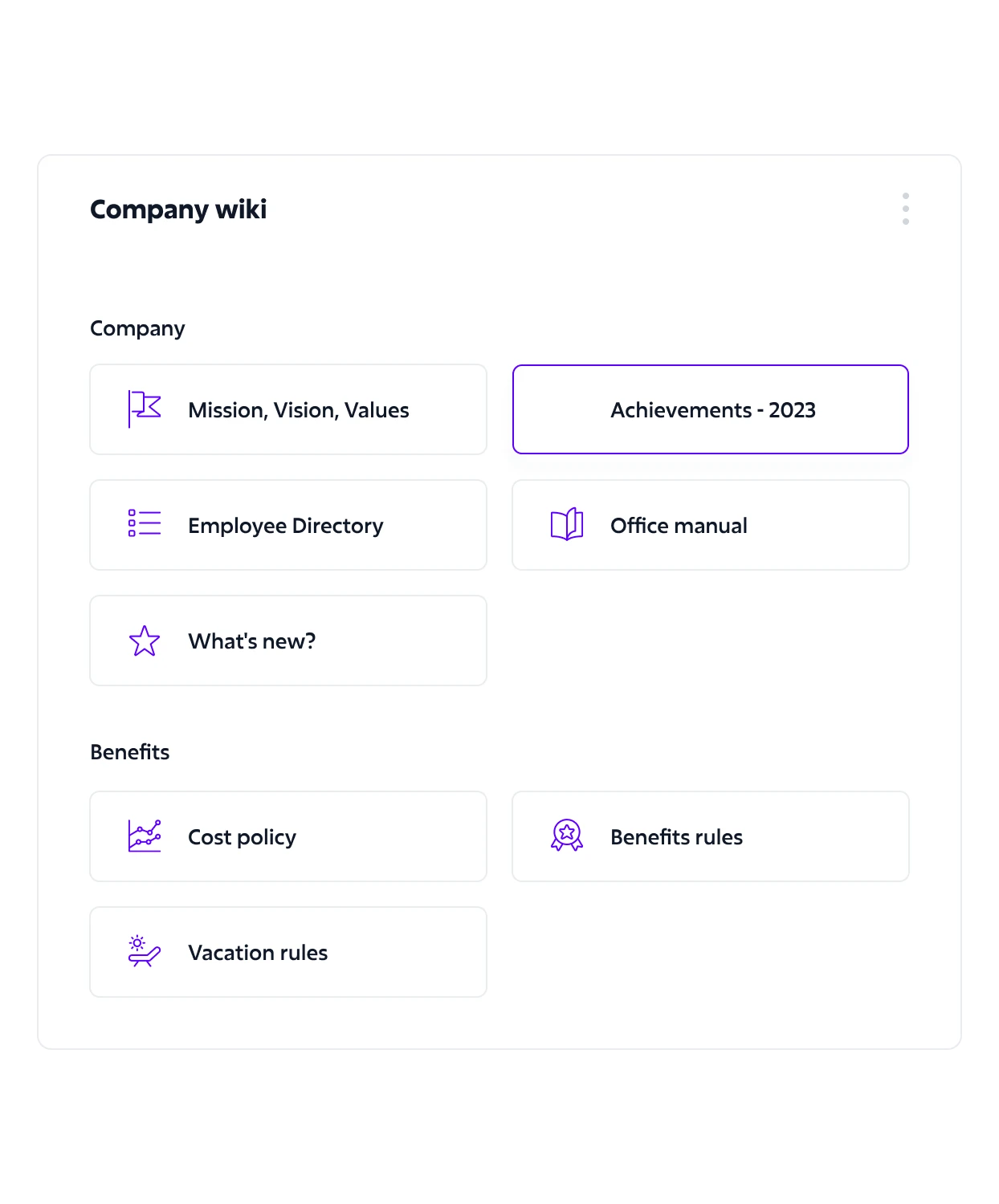Click the line chart Cost policy icon
The width and height of the screenshot is (999, 1204).
tap(145, 836)
